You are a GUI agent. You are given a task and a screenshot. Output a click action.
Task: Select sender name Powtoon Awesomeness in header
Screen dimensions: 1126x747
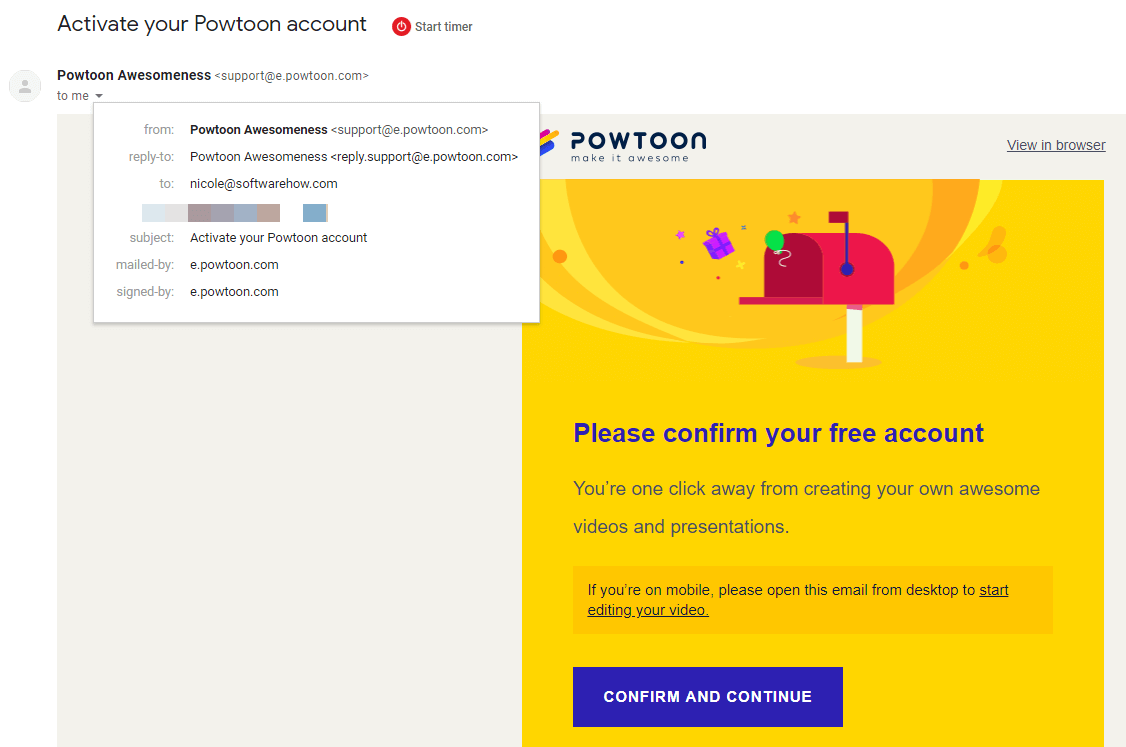tap(134, 75)
